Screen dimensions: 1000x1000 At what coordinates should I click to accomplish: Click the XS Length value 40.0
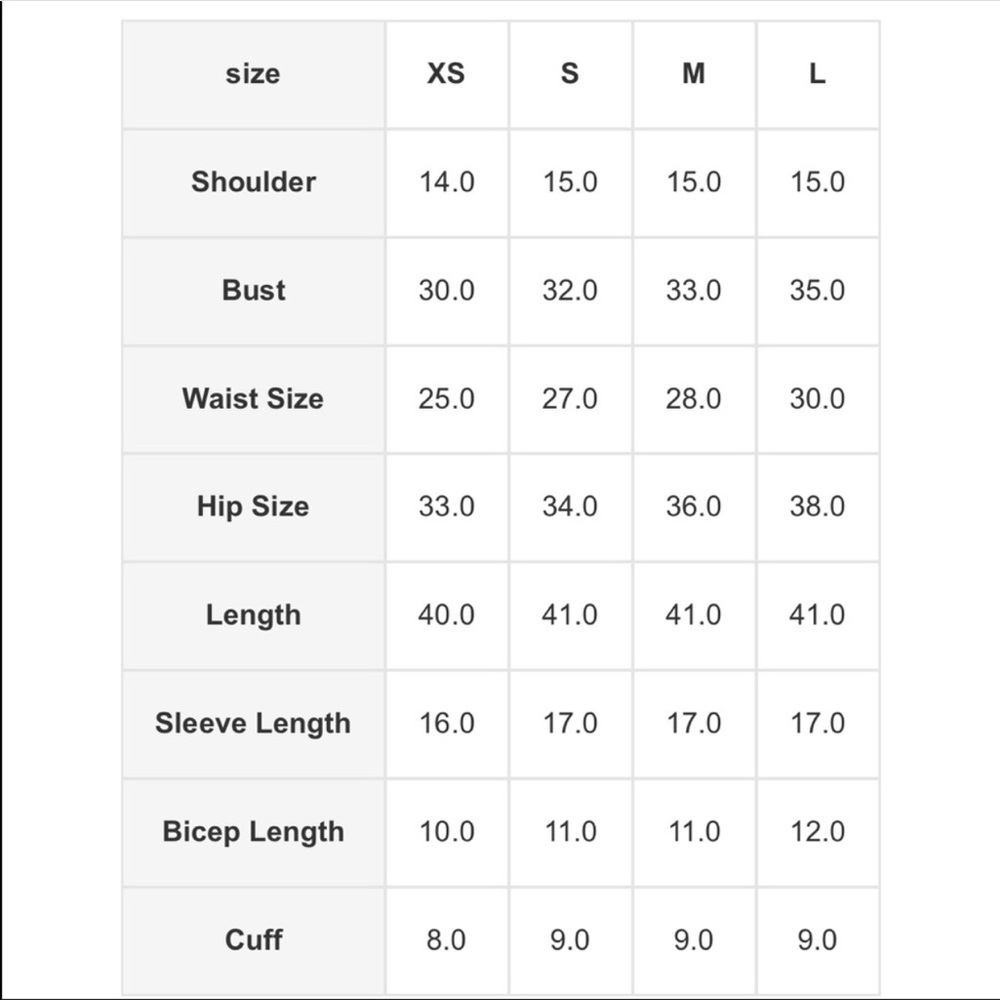pos(446,615)
